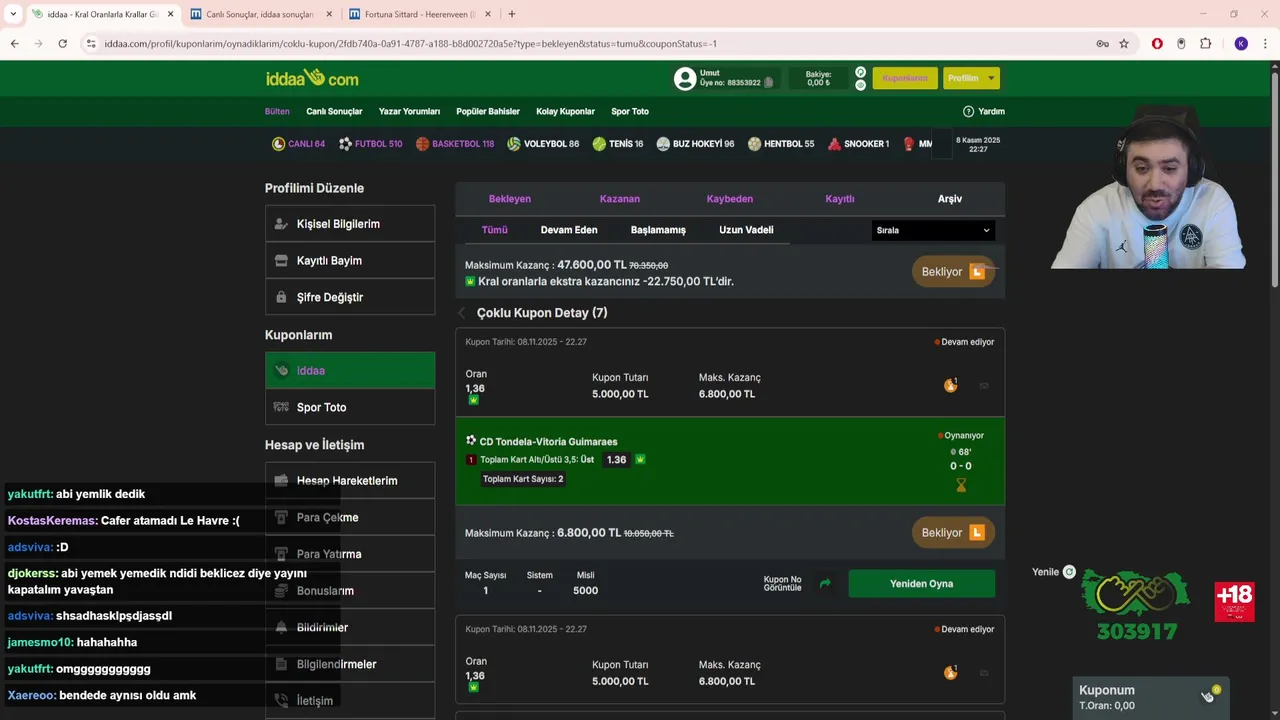The image size is (1280, 720).
Task: Click the iddaa.com logo
Action: [x=312, y=78]
